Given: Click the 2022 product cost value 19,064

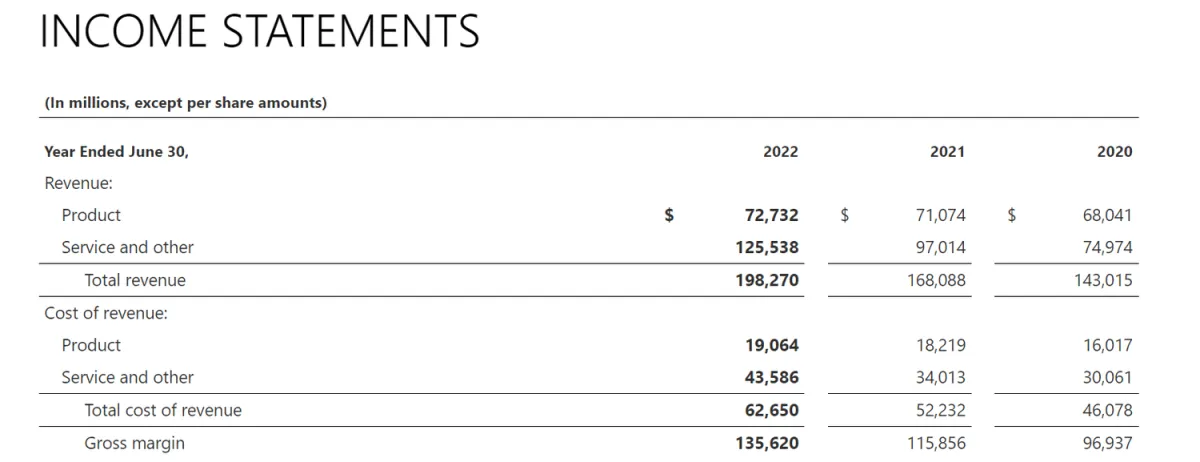Looking at the screenshot, I should tap(772, 345).
